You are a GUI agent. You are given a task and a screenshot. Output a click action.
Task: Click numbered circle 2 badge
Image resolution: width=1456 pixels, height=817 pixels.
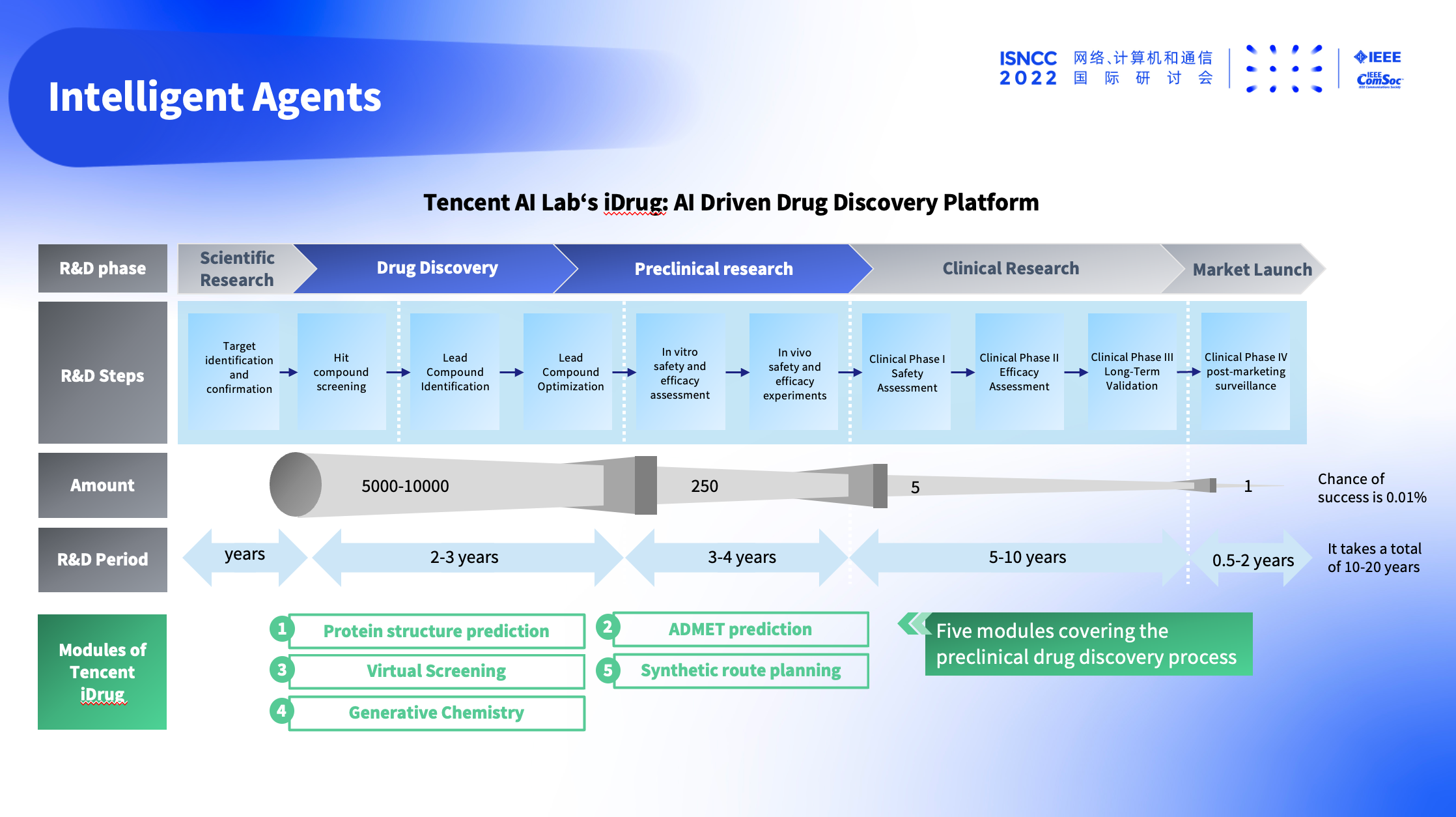point(608,627)
